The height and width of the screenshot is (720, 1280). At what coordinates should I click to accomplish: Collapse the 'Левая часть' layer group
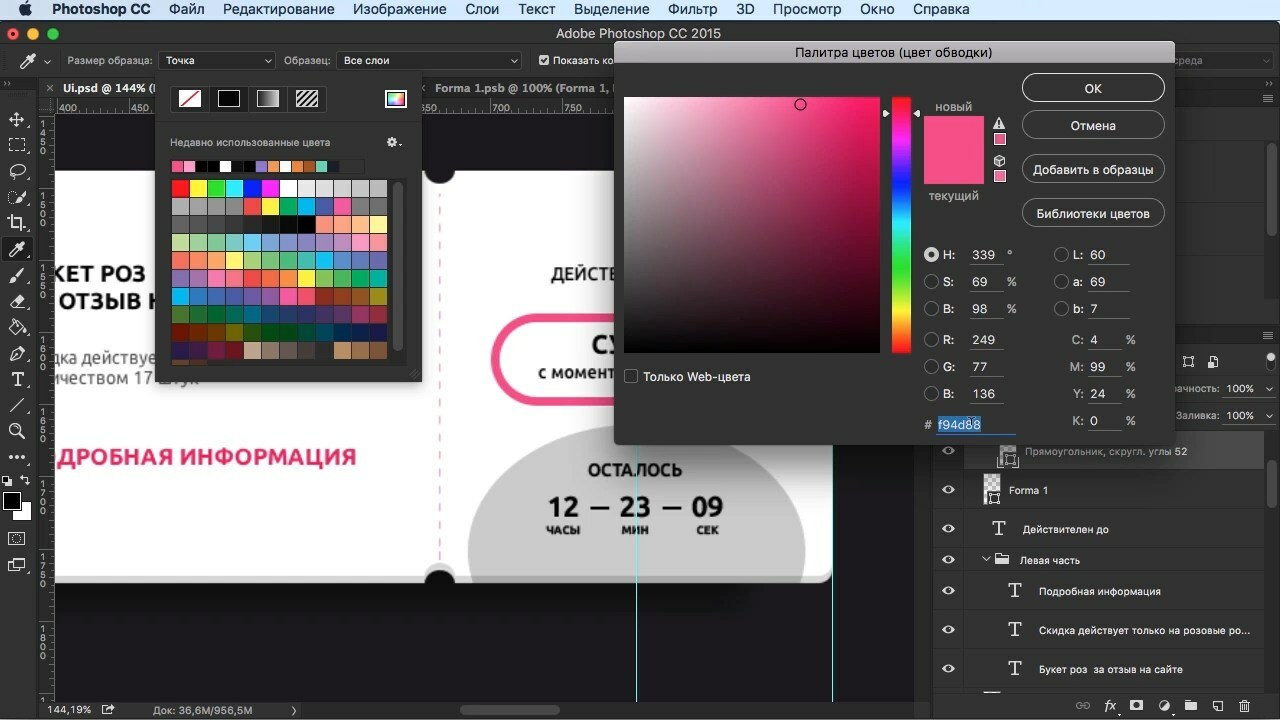(986, 560)
